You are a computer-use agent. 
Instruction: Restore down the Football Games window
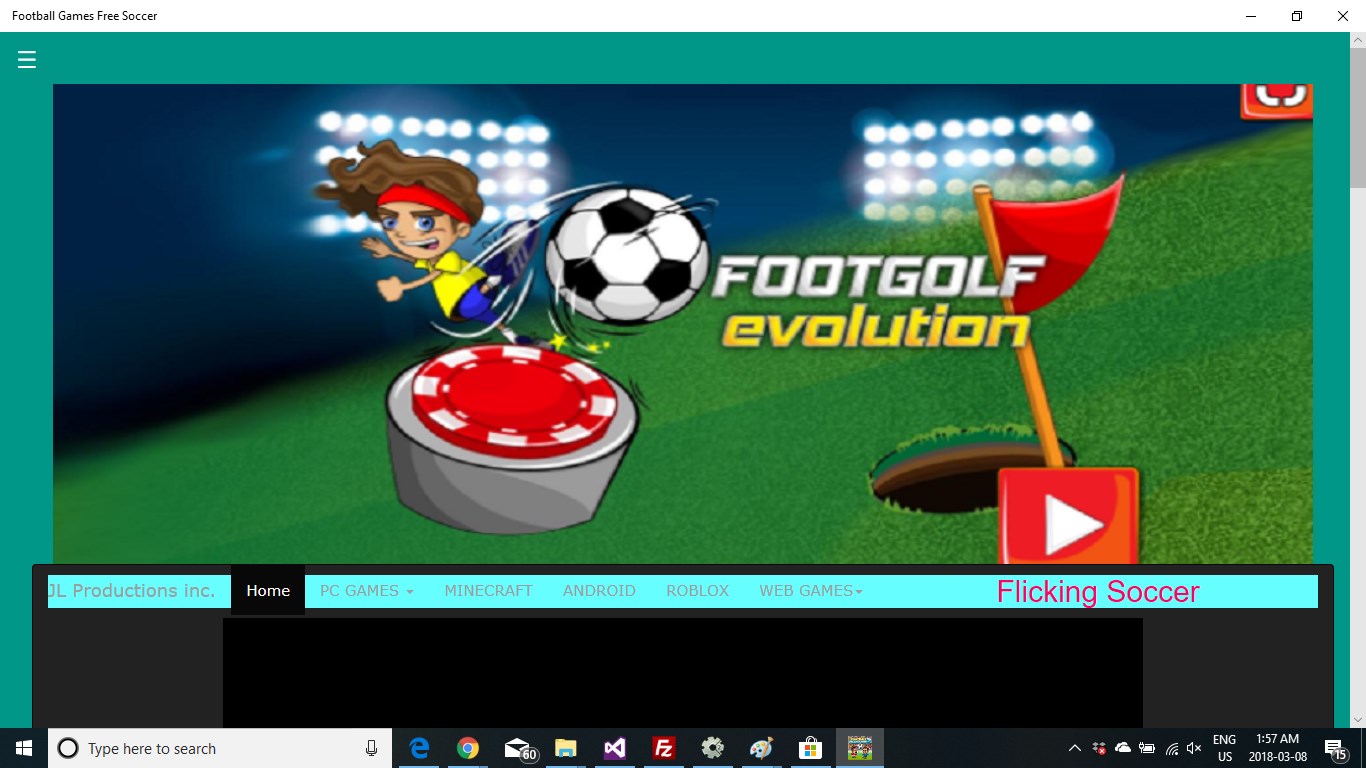pyautogui.click(x=1297, y=16)
